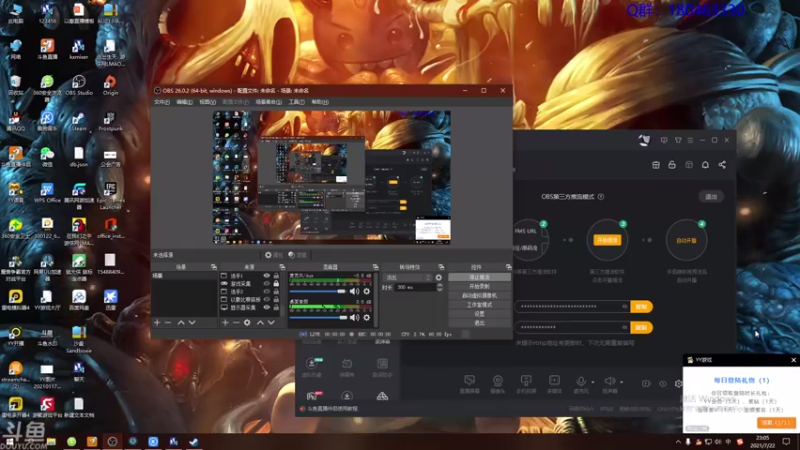Click camera icon in Douyu bottom toolbar
This screenshot has height=450, width=800.
(x=497, y=381)
